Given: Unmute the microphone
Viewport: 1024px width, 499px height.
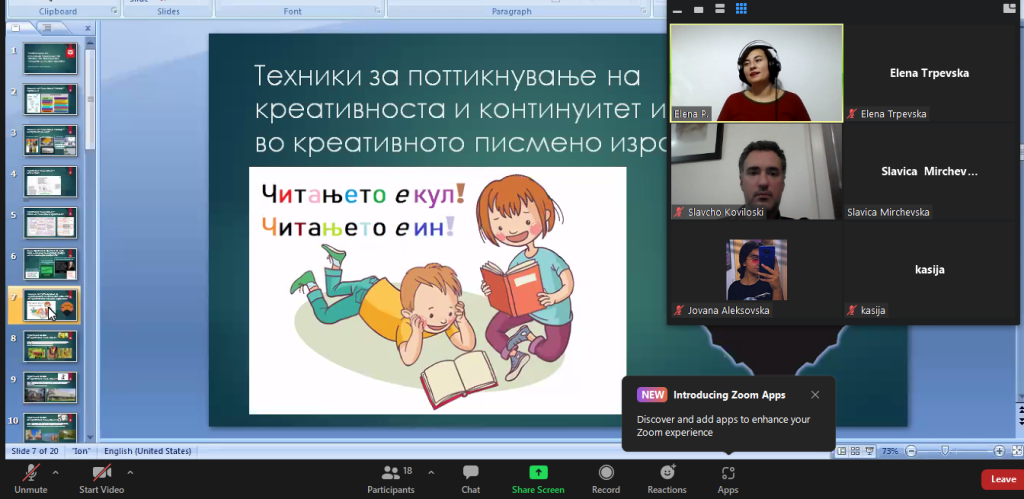Looking at the screenshot, I should tap(30, 477).
